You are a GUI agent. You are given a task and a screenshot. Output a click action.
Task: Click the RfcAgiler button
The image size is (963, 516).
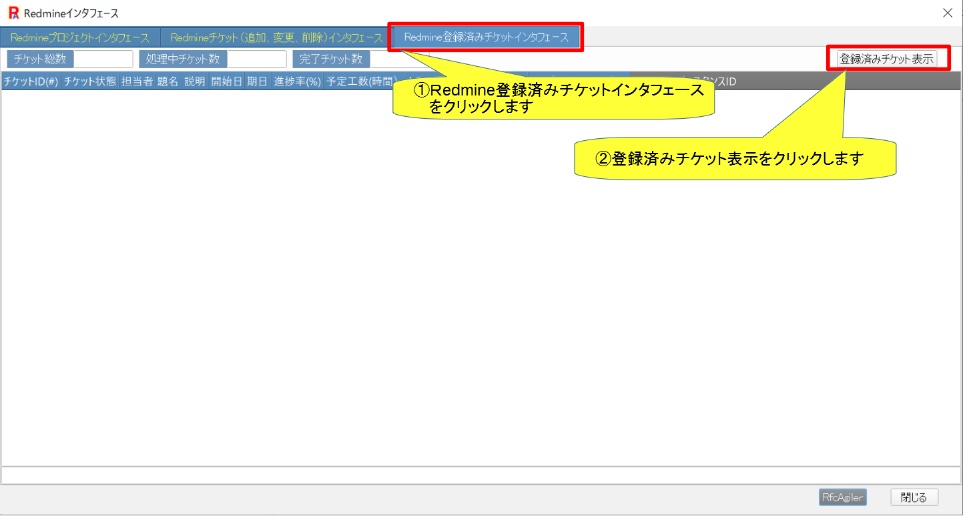843,497
